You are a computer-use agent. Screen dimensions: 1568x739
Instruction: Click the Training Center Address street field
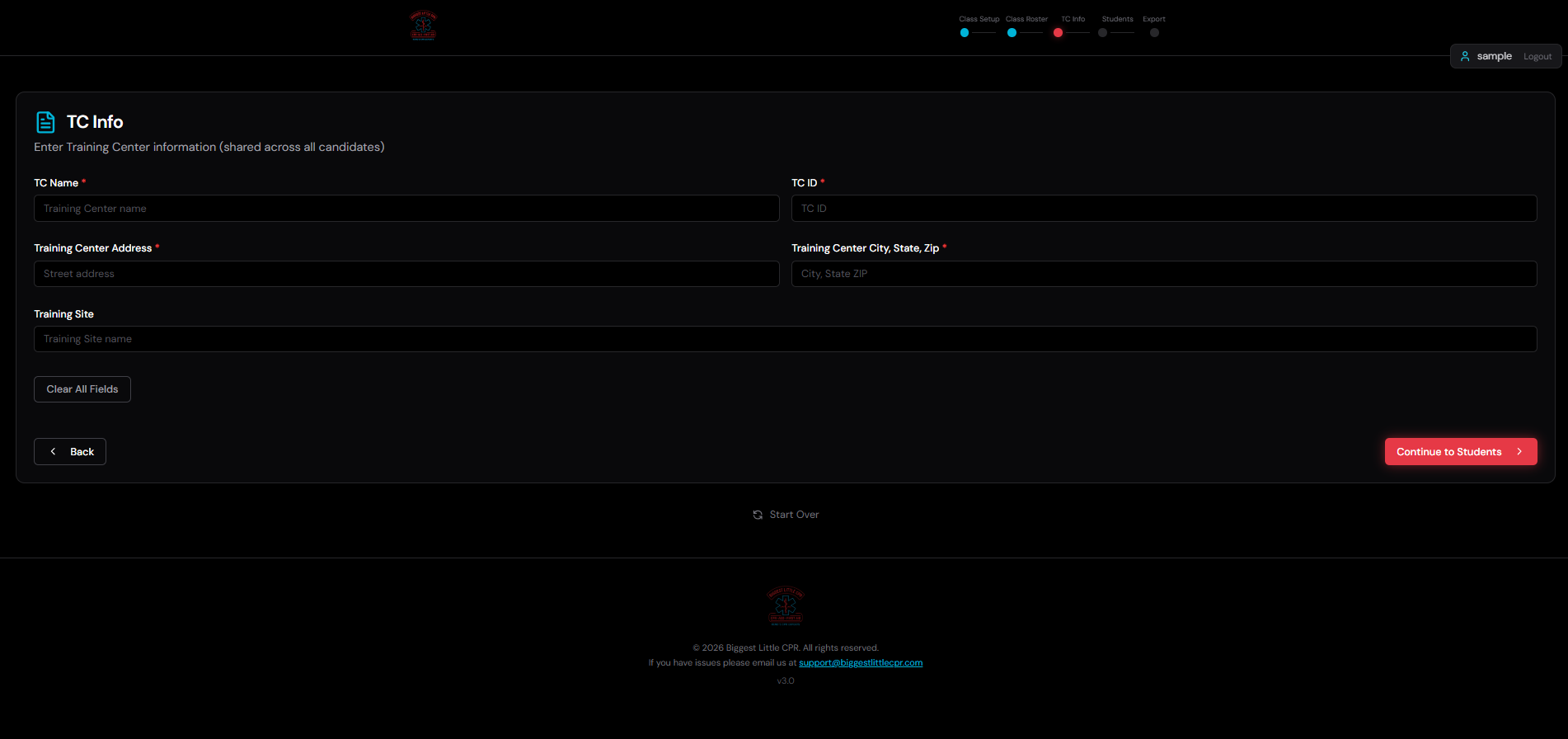coord(406,274)
